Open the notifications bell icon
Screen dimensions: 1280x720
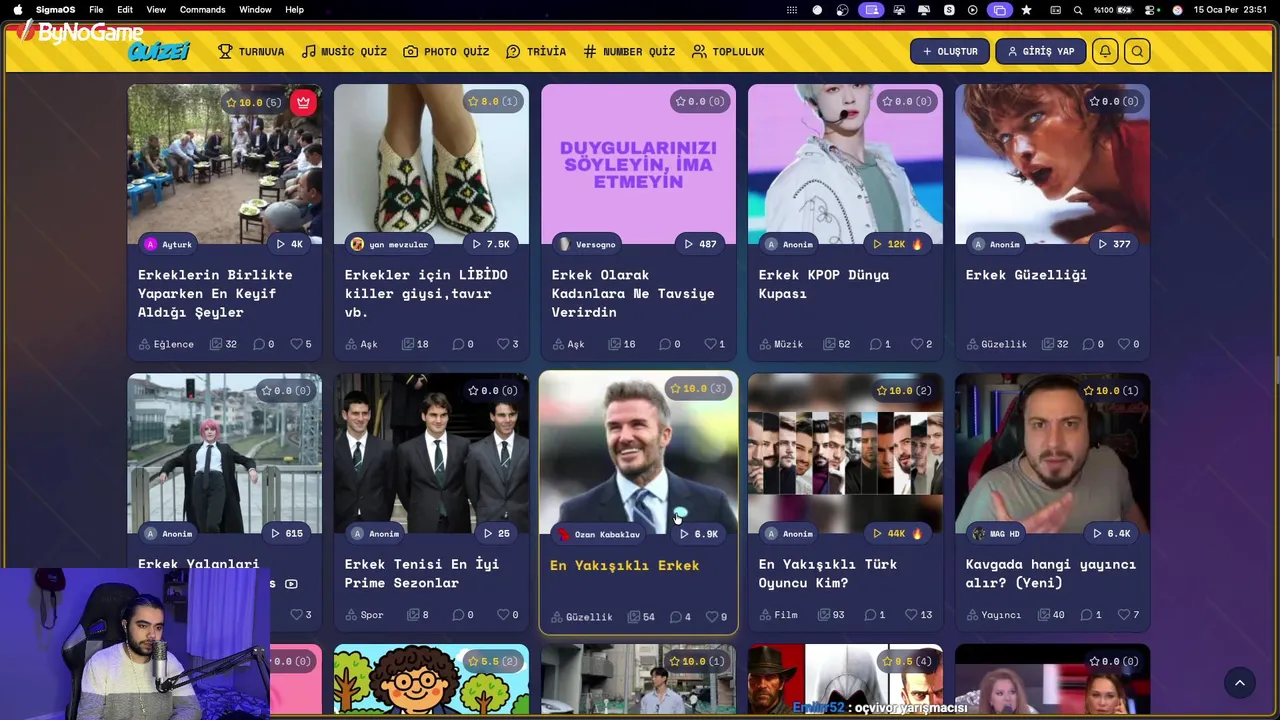tap(1105, 51)
